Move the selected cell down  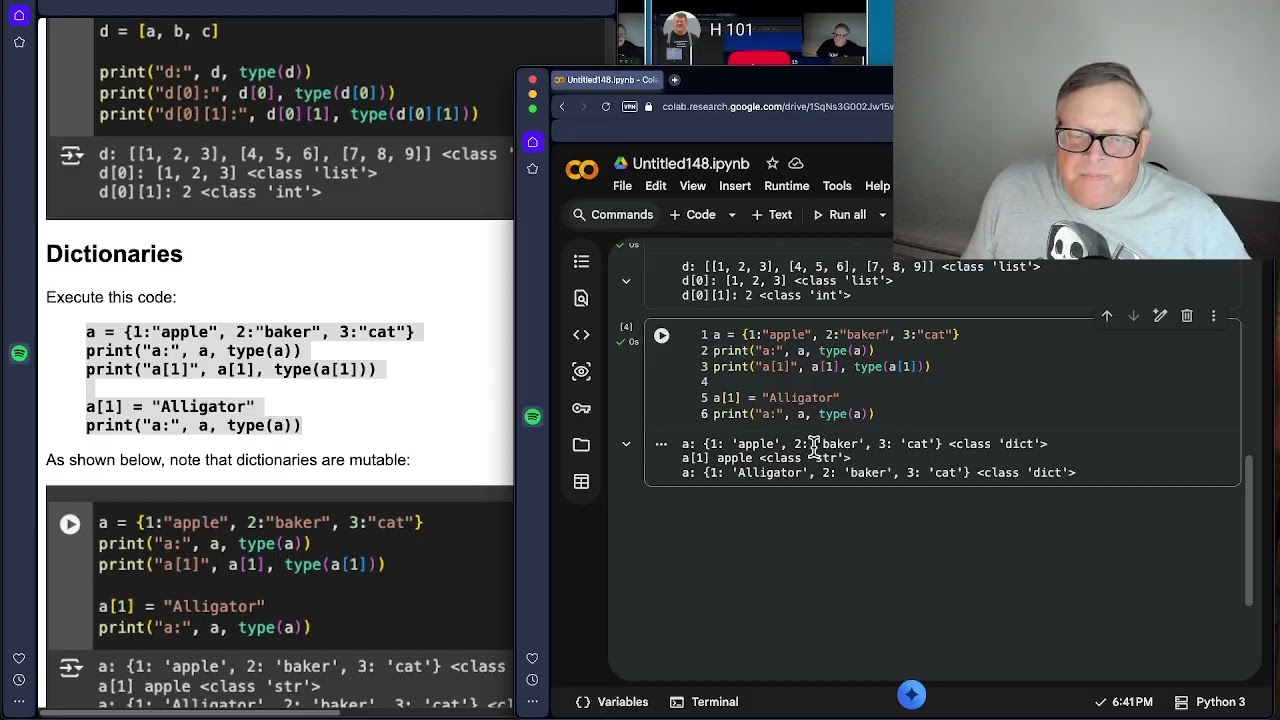click(1133, 316)
